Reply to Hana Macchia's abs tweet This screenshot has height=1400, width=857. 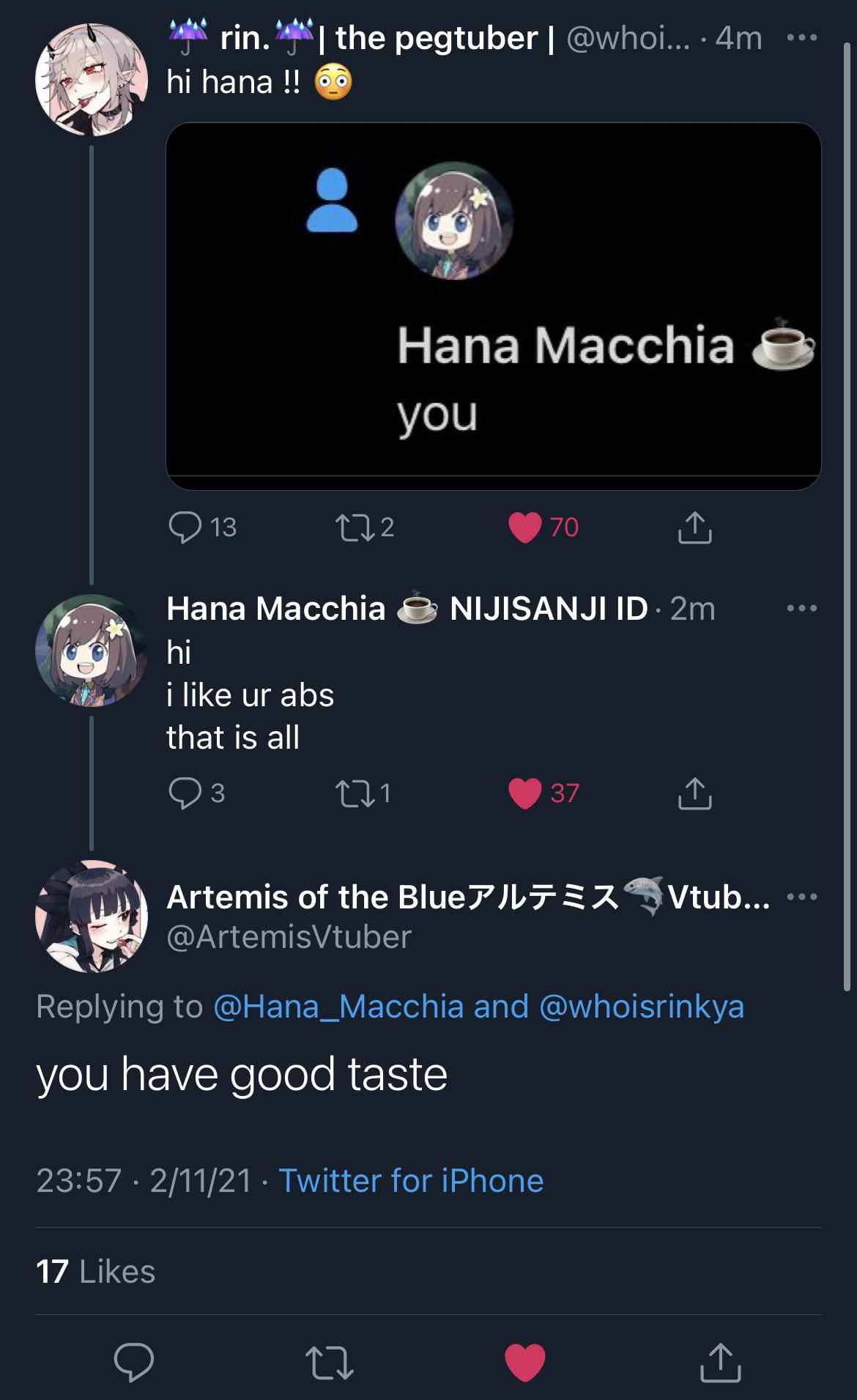[x=185, y=793]
